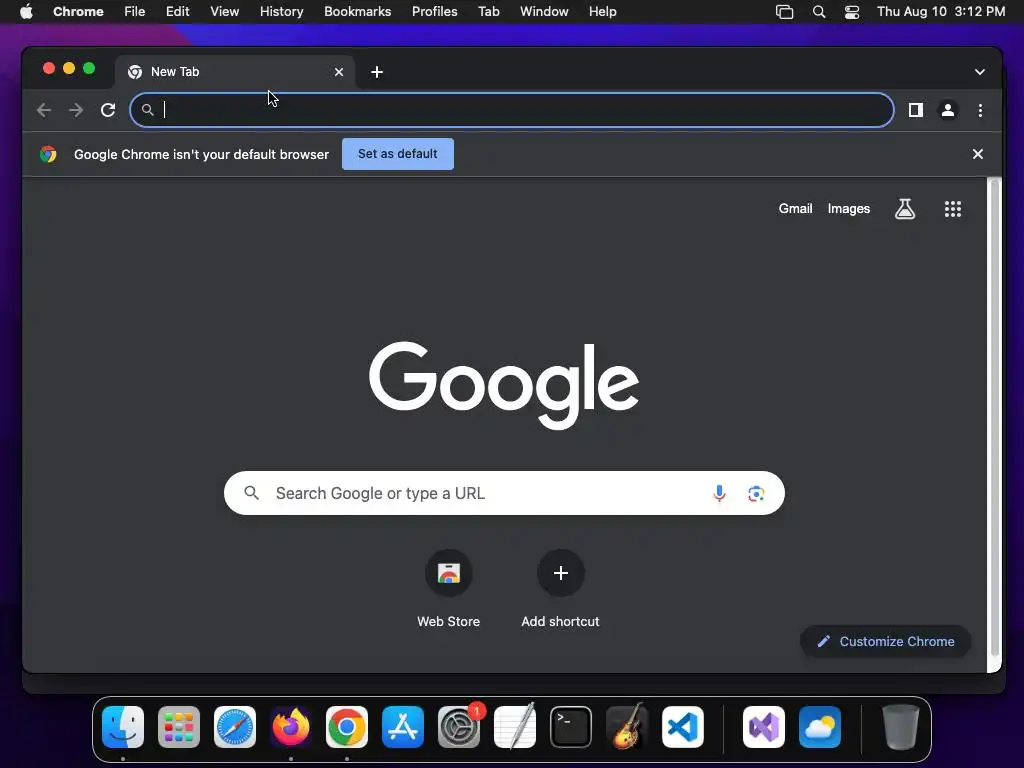Click Chrome icon in the Dock

[x=347, y=727]
